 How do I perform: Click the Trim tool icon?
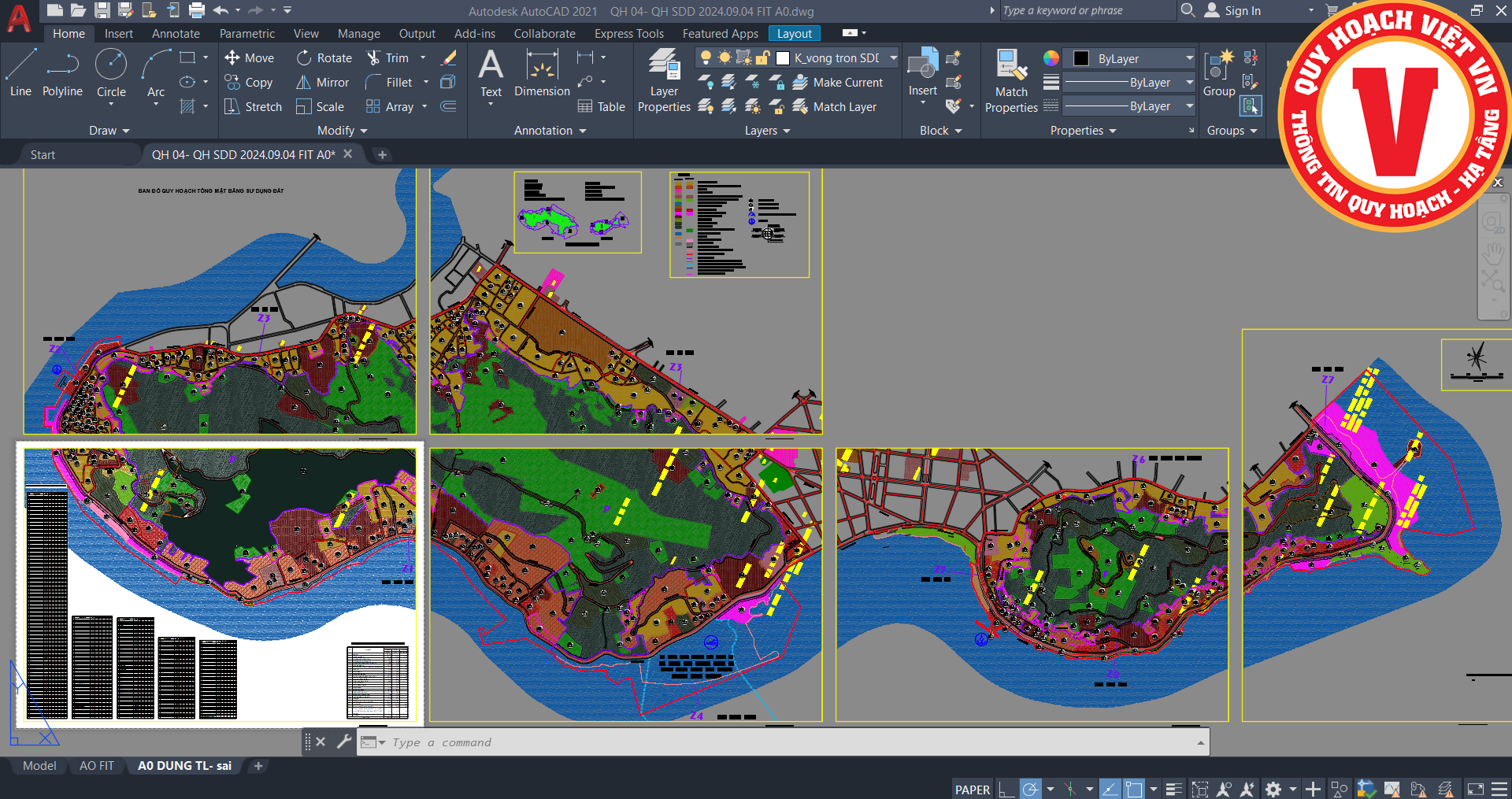point(373,58)
